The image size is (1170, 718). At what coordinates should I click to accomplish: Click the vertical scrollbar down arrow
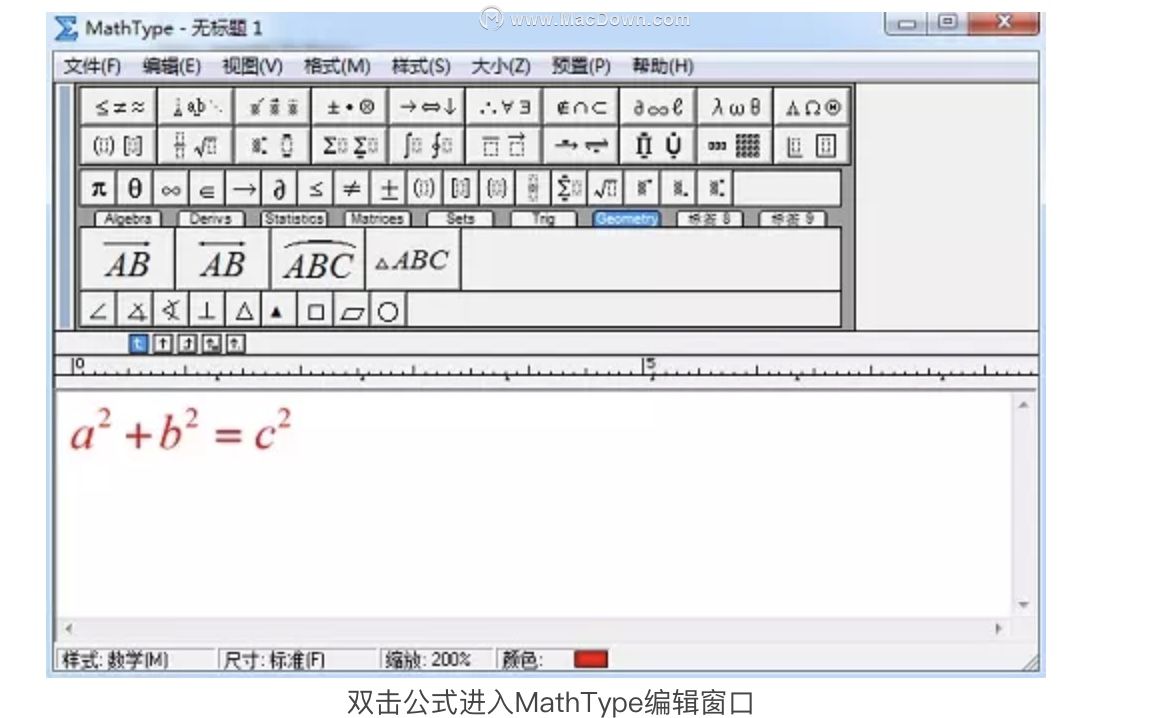click(1023, 605)
